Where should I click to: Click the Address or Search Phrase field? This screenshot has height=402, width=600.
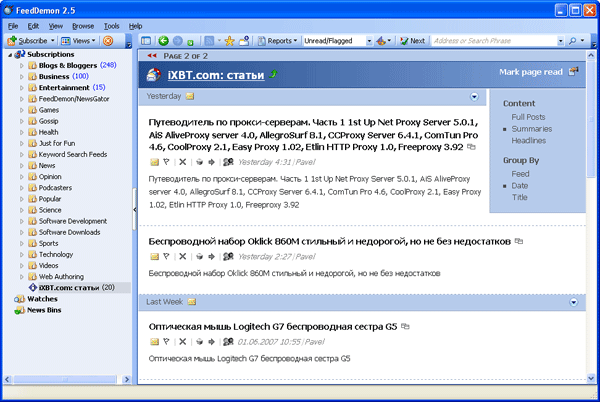495,41
